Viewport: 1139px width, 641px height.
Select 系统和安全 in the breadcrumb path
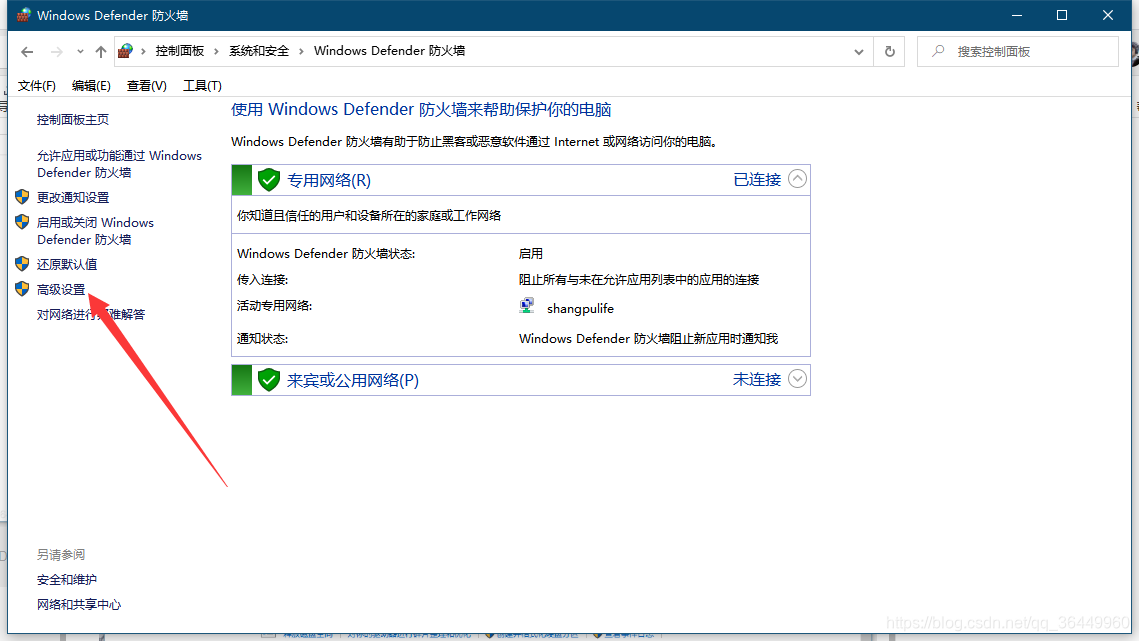[259, 51]
